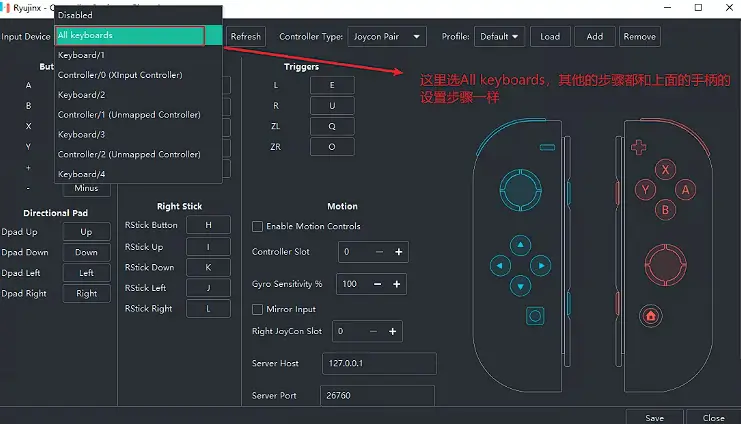This screenshot has width=741, height=424.
Task: Click the X button on Joycon image
Action: click(665, 170)
